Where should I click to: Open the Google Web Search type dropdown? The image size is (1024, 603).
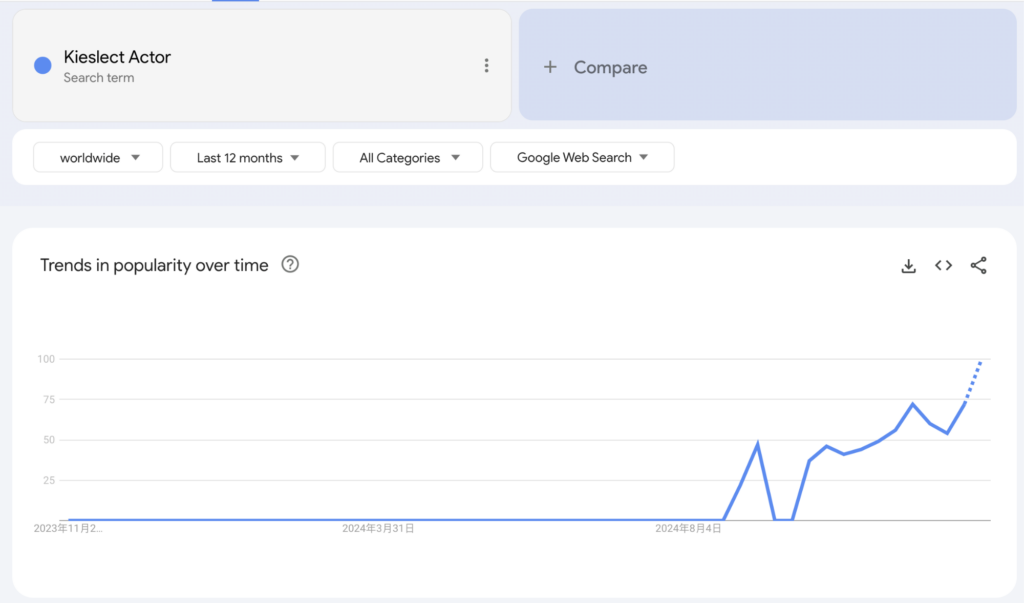582,157
